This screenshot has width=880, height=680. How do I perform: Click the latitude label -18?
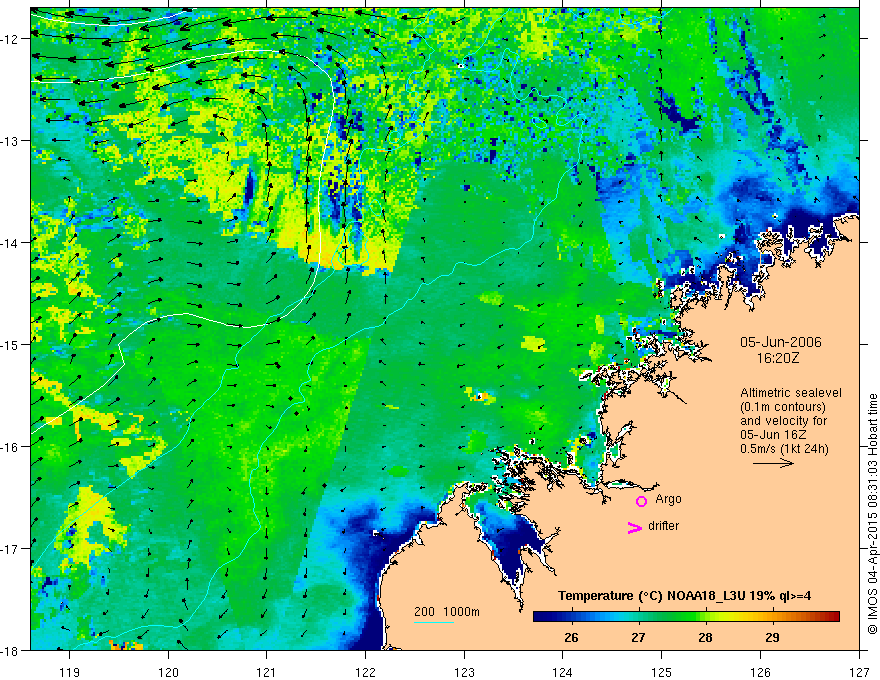(x=11, y=650)
